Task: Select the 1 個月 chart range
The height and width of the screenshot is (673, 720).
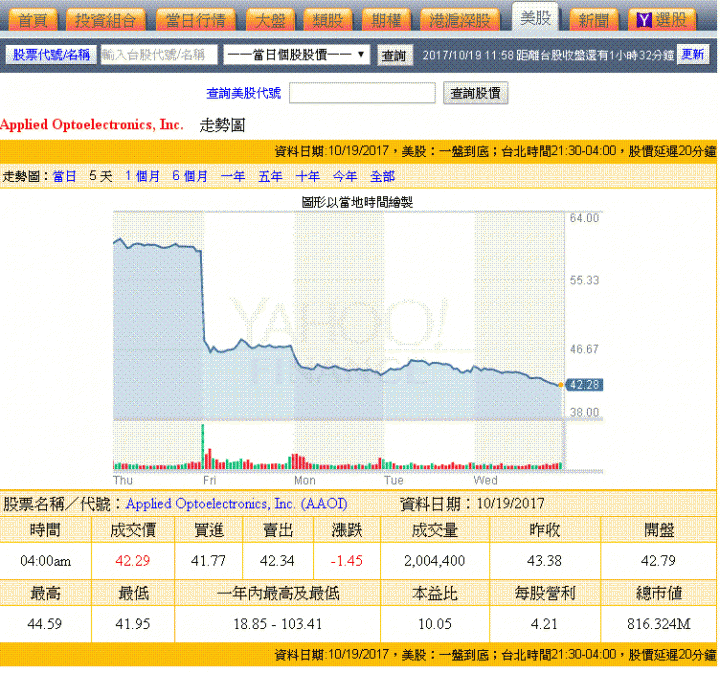Action: pos(142,176)
